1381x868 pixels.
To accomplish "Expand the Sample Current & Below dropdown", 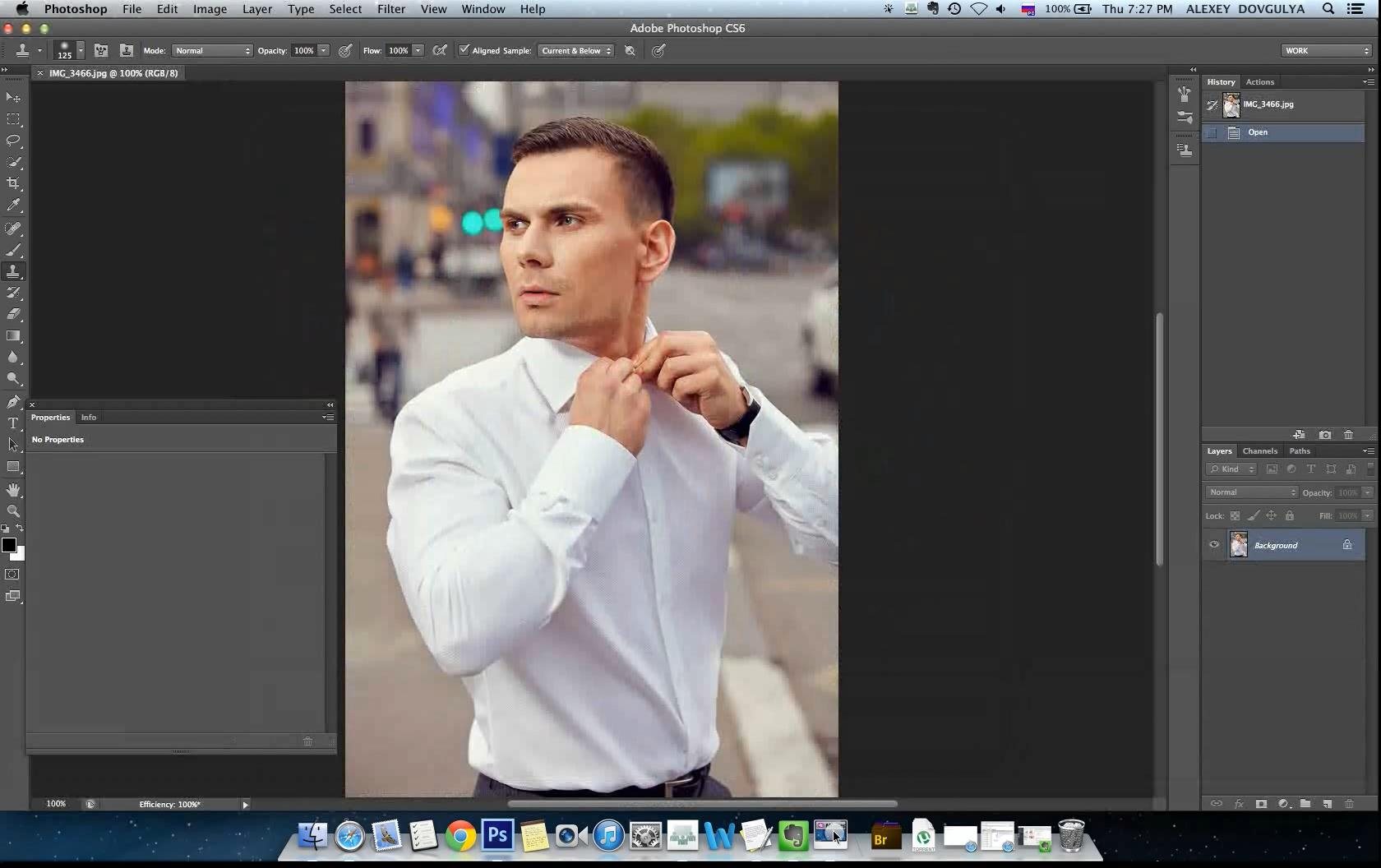I will coord(576,51).
